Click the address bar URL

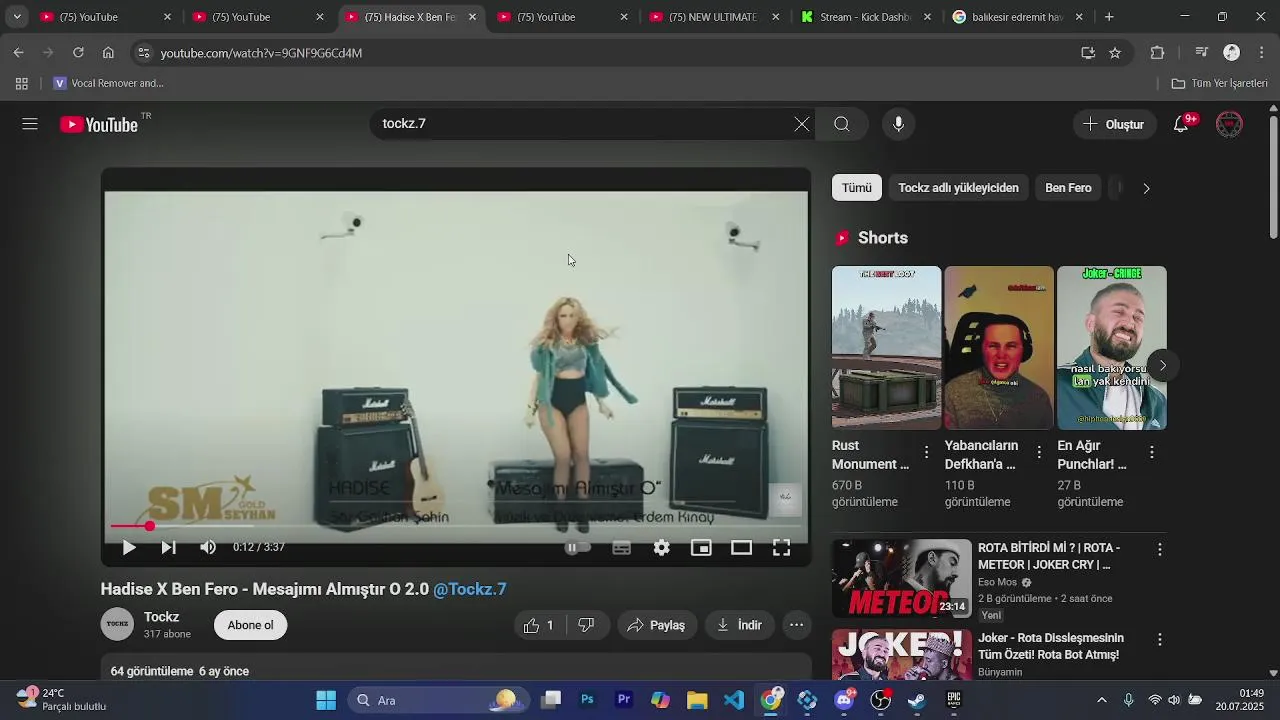pyautogui.click(x=261, y=53)
